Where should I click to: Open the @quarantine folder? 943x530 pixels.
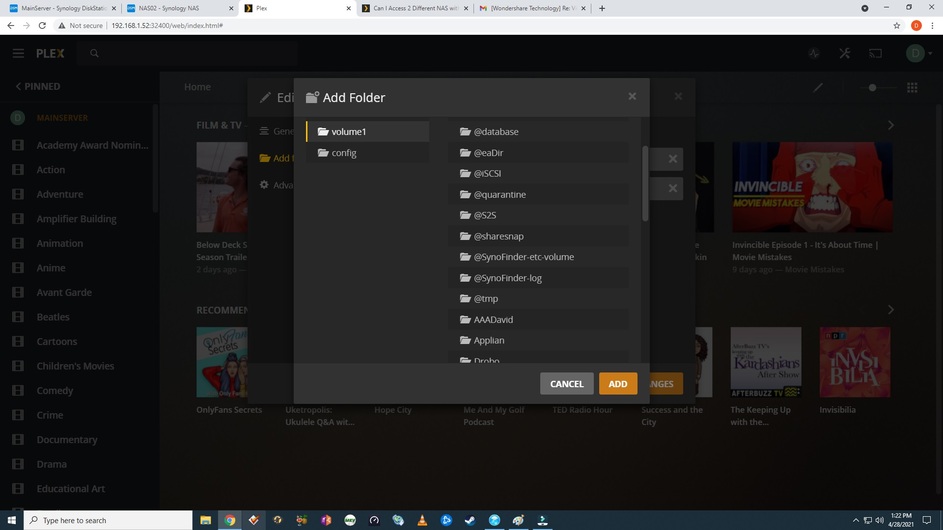[x=538, y=194]
